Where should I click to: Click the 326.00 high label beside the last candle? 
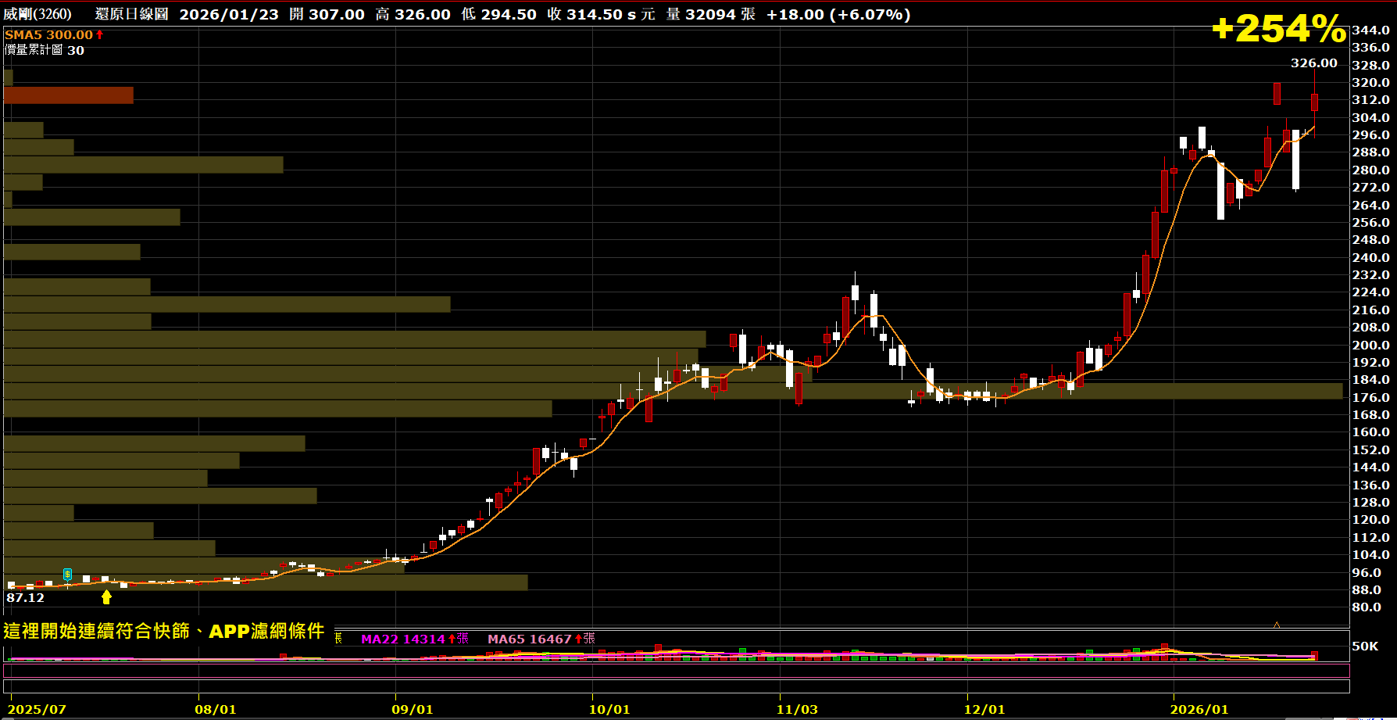[1313, 62]
